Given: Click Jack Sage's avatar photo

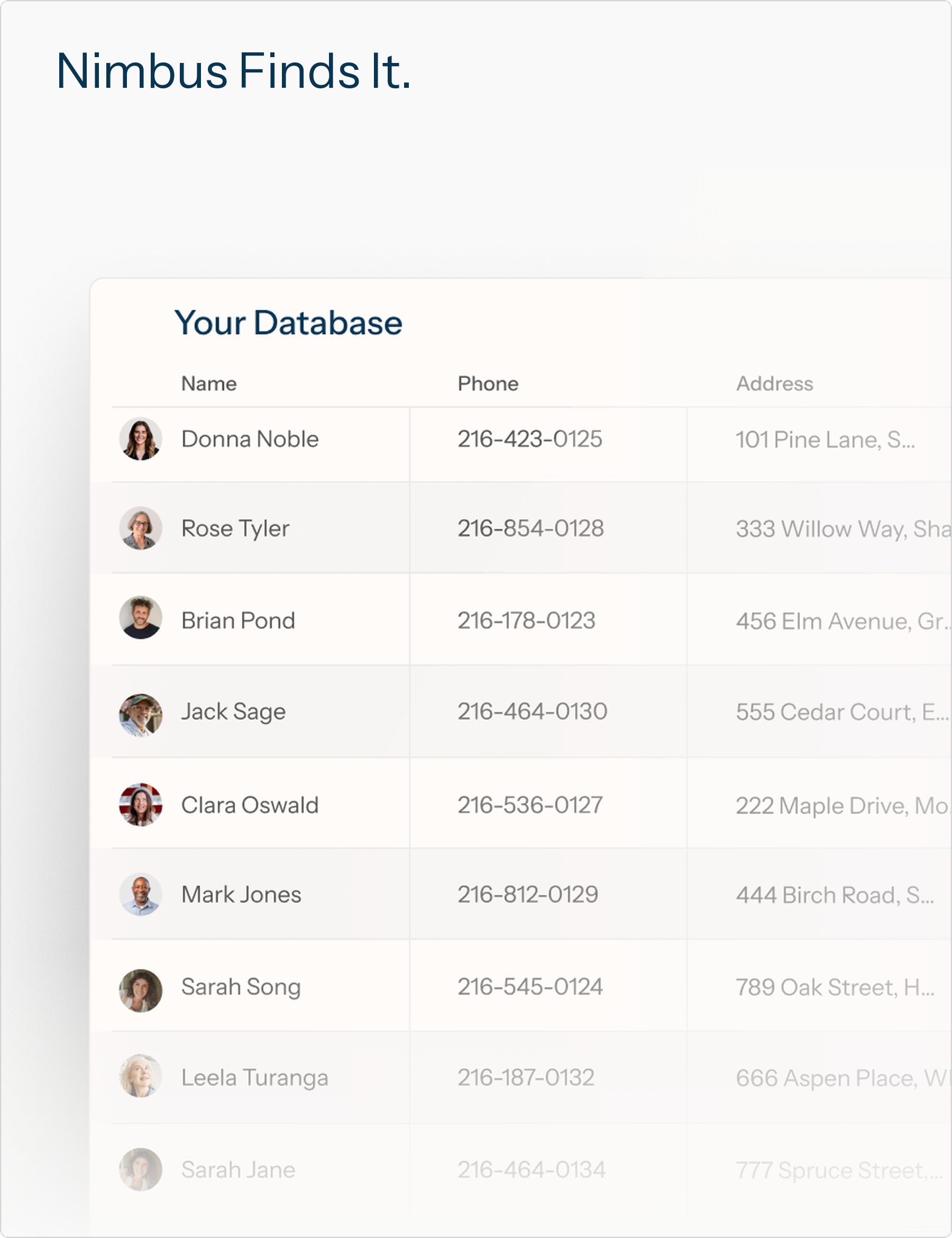Looking at the screenshot, I should [x=141, y=715].
